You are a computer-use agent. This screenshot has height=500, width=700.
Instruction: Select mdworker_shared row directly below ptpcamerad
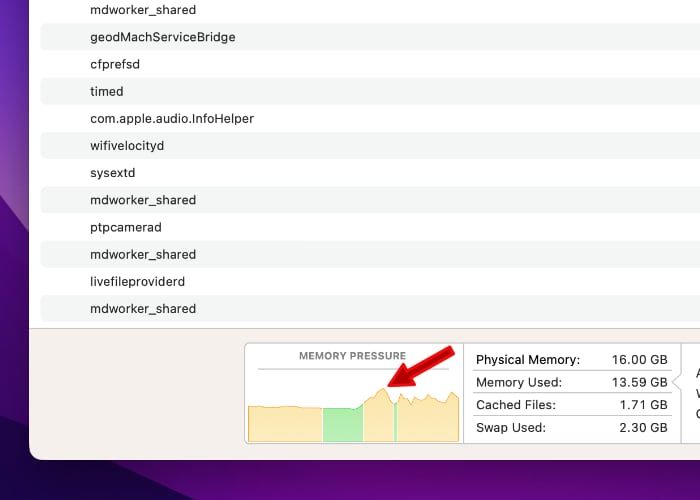pyautogui.click(x=143, y=254)
